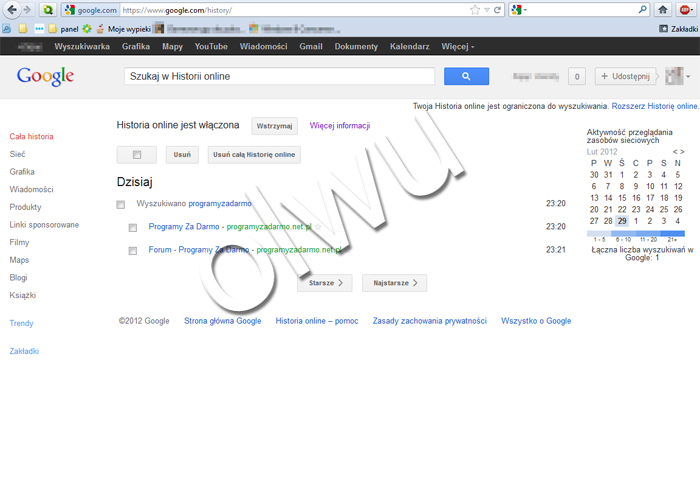Click the Najstarsze button
This screenshot has height=486, width=700.
pos(395,283)
